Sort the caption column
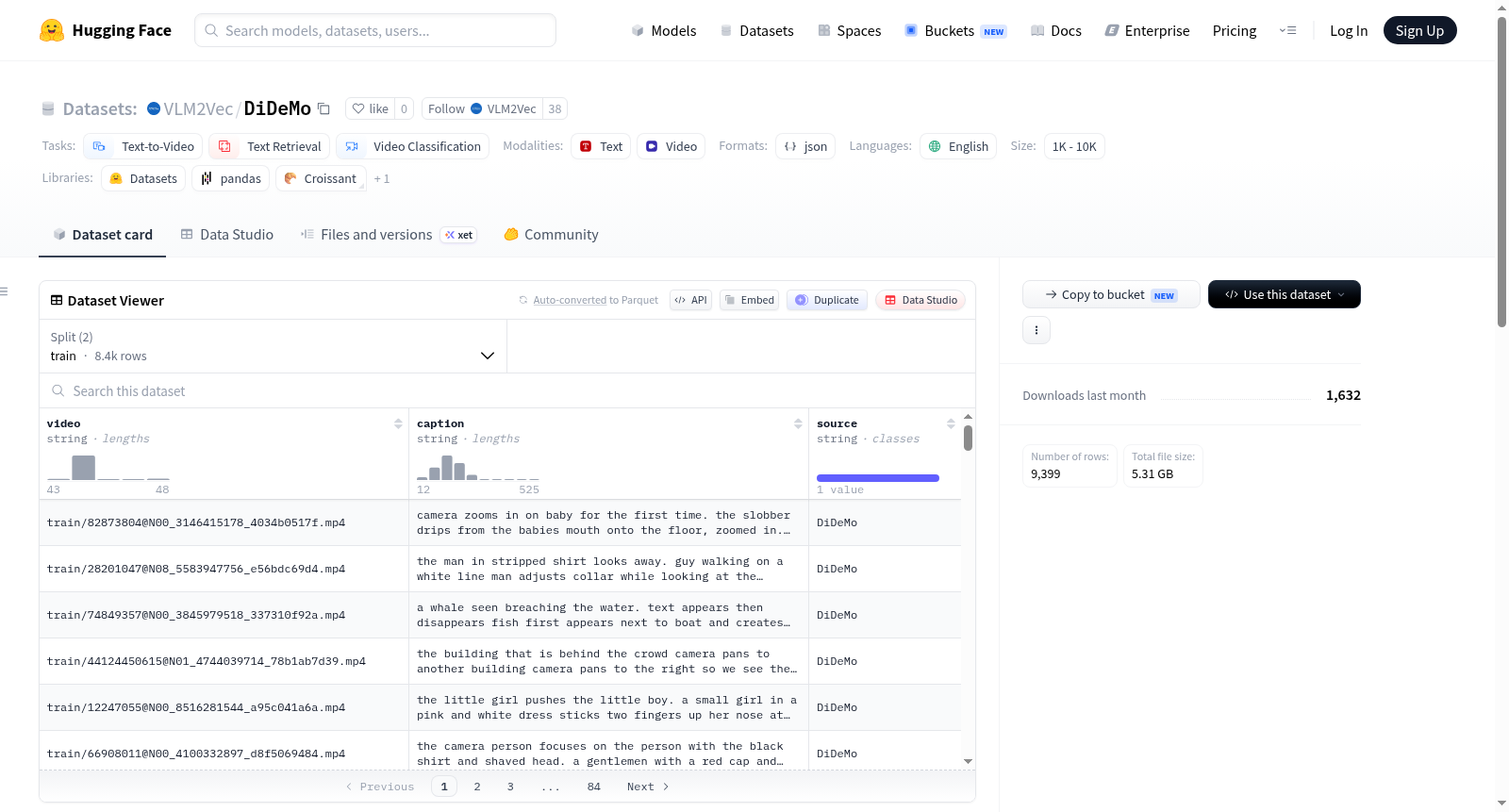This screenshot has width=1509, height=812. (x=798, y=423)
